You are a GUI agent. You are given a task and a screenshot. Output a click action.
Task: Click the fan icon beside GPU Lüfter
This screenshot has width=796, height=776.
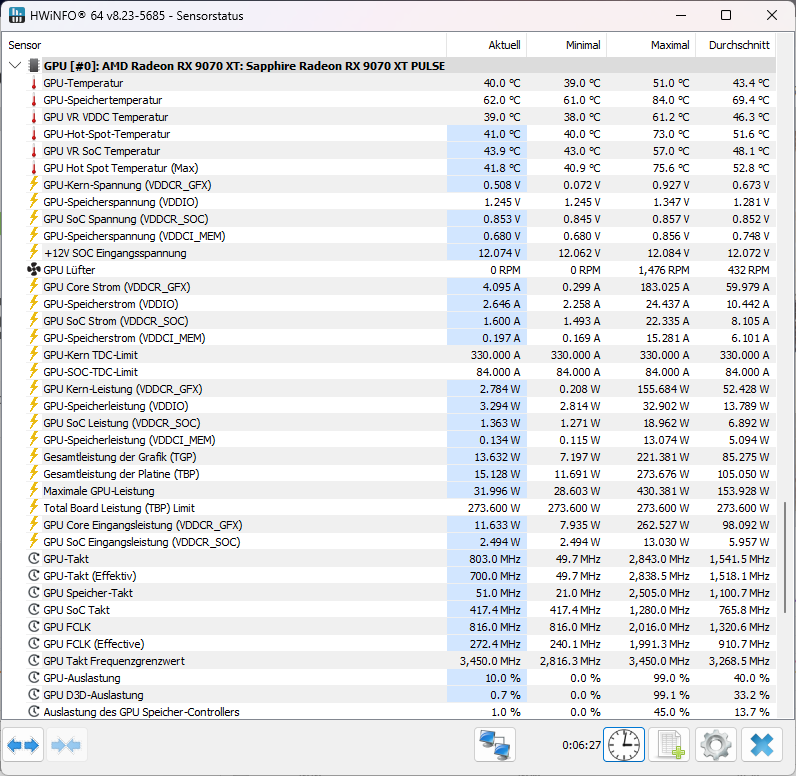pos(34,269)
